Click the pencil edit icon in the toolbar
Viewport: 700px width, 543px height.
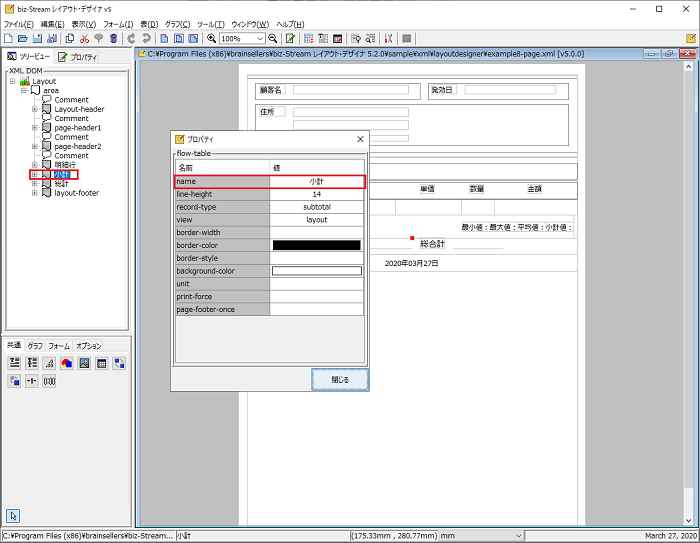pyautogui.click(x=290, y=38)
